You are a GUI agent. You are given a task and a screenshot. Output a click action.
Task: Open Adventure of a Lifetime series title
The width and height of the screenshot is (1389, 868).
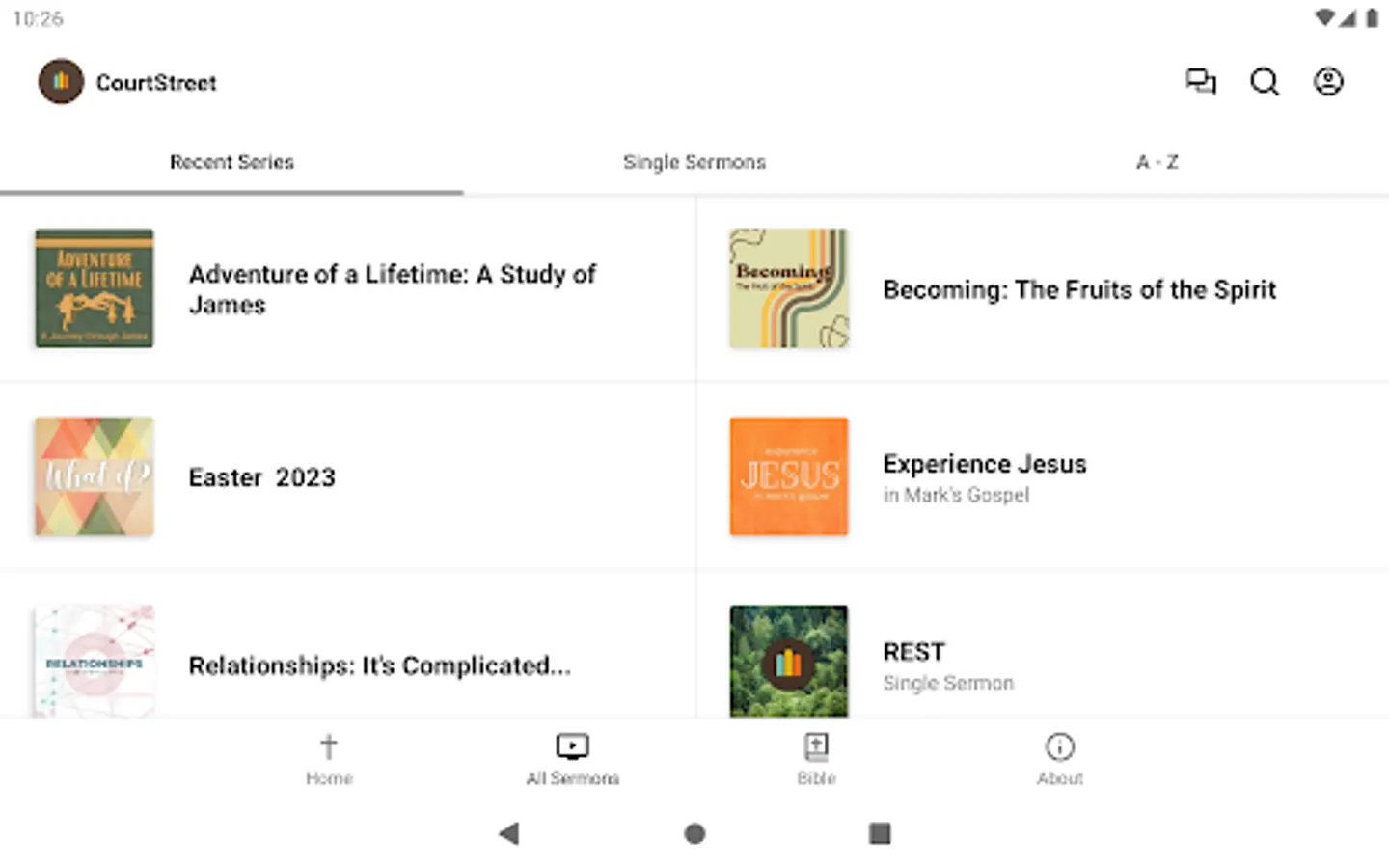pyautogui.click(x=392, y=289)
